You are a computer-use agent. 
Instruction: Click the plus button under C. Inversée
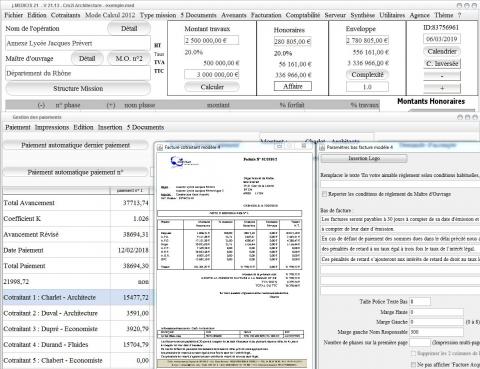tap(442, 88)
